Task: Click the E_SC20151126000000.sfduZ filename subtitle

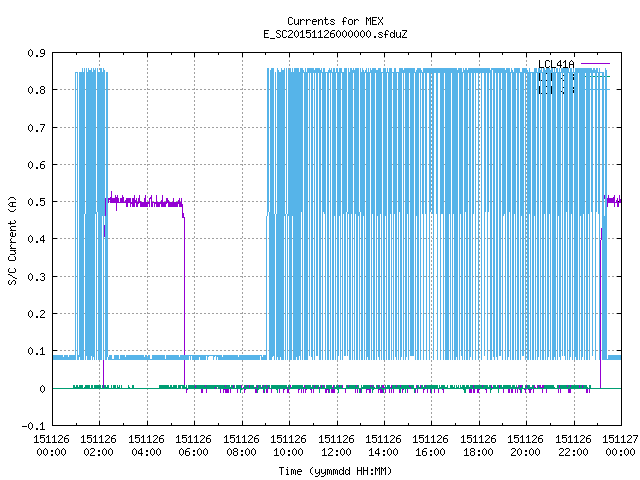Action: tap(335, 34)
